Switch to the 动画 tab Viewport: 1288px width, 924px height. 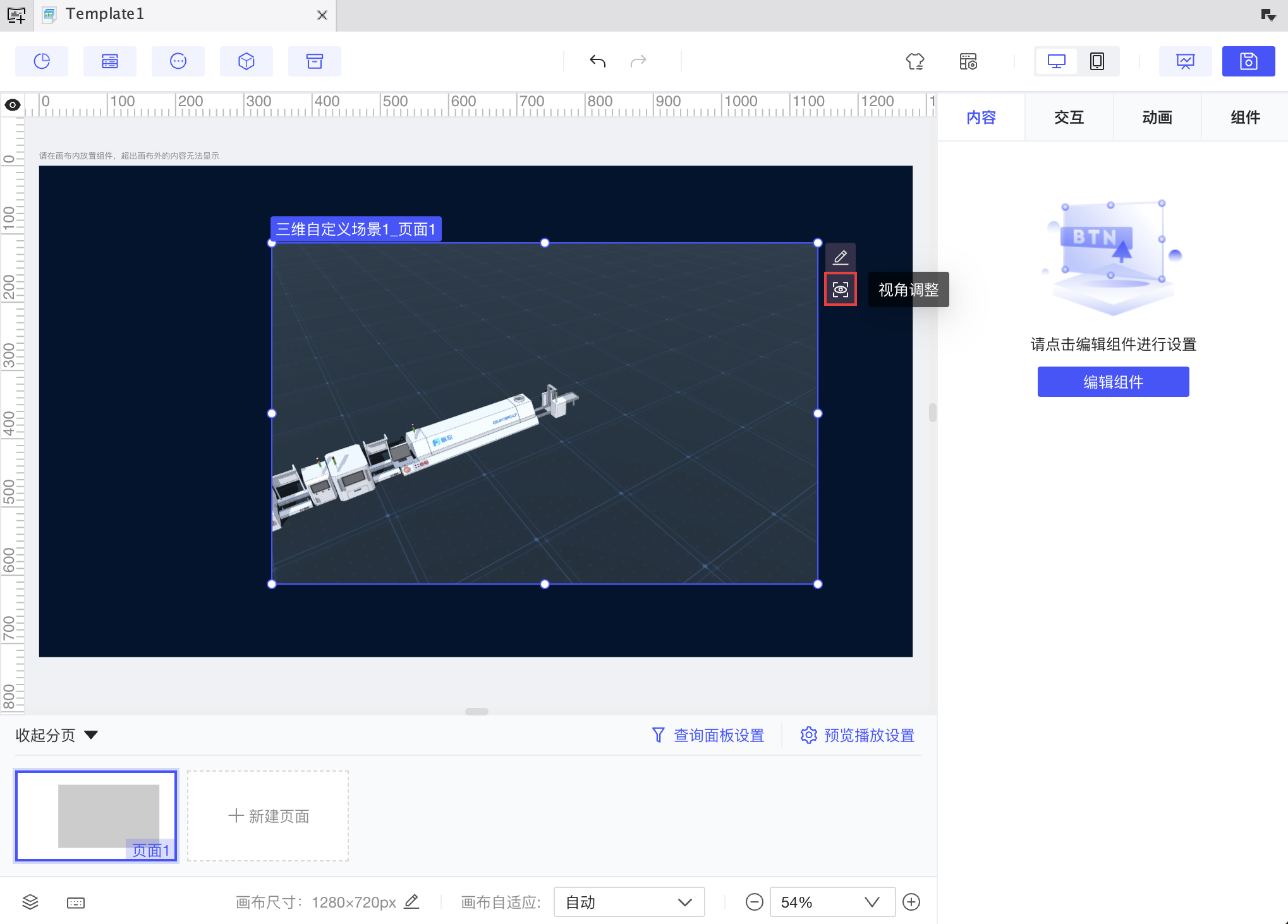(x=1157, y=118)
